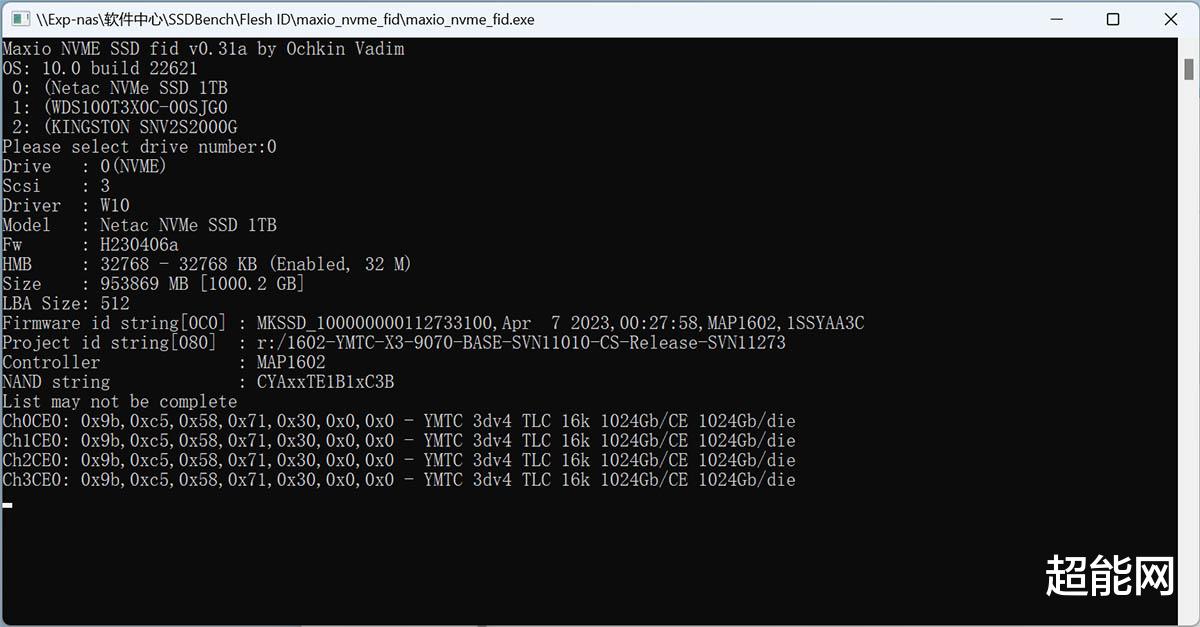Click the Controller MAP1602 value
The height and width of the screenshot is (627, 1200).
pos(291,362)
